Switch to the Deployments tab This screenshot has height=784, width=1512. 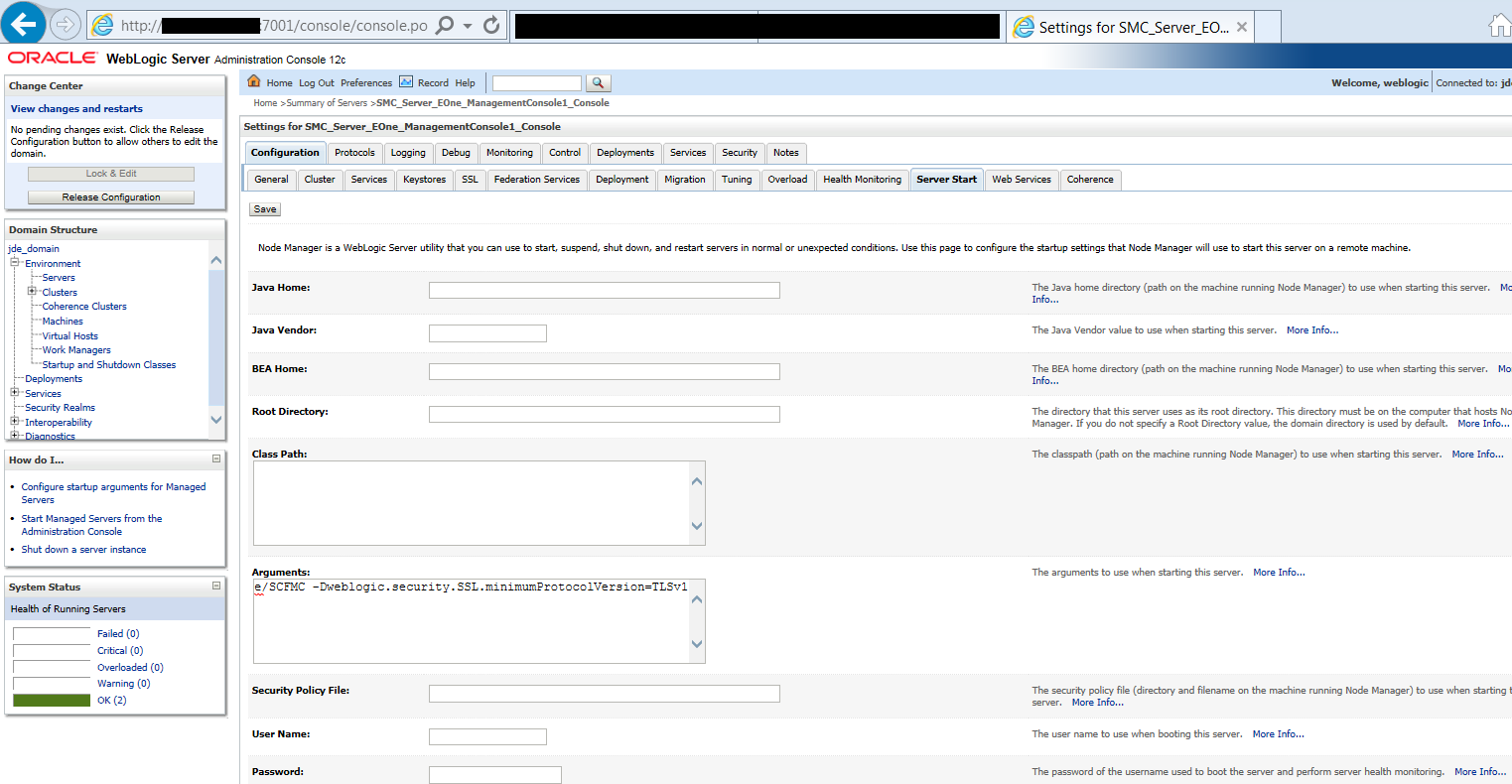(x=625, y=153)
